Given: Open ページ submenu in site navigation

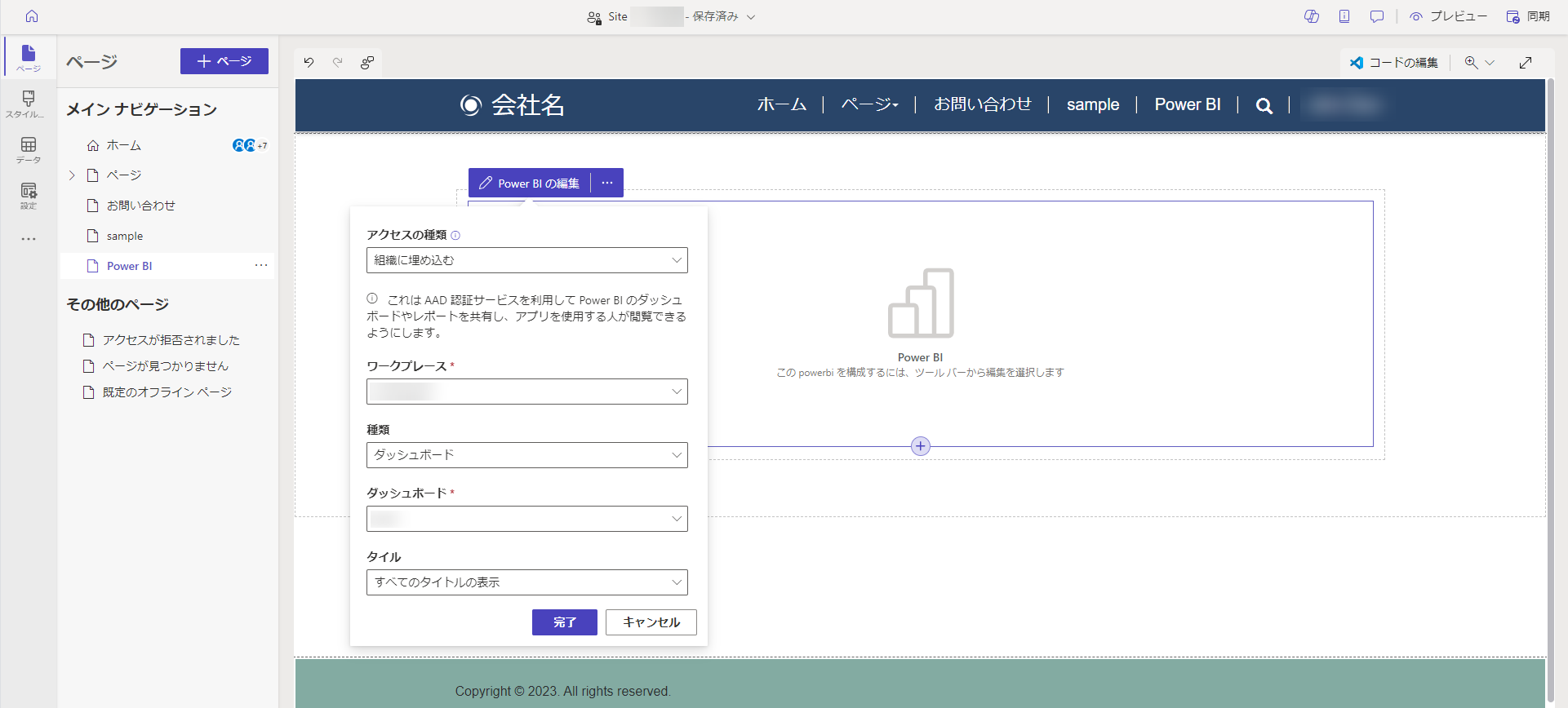Looking at the screenshot, I should [869, 104].
